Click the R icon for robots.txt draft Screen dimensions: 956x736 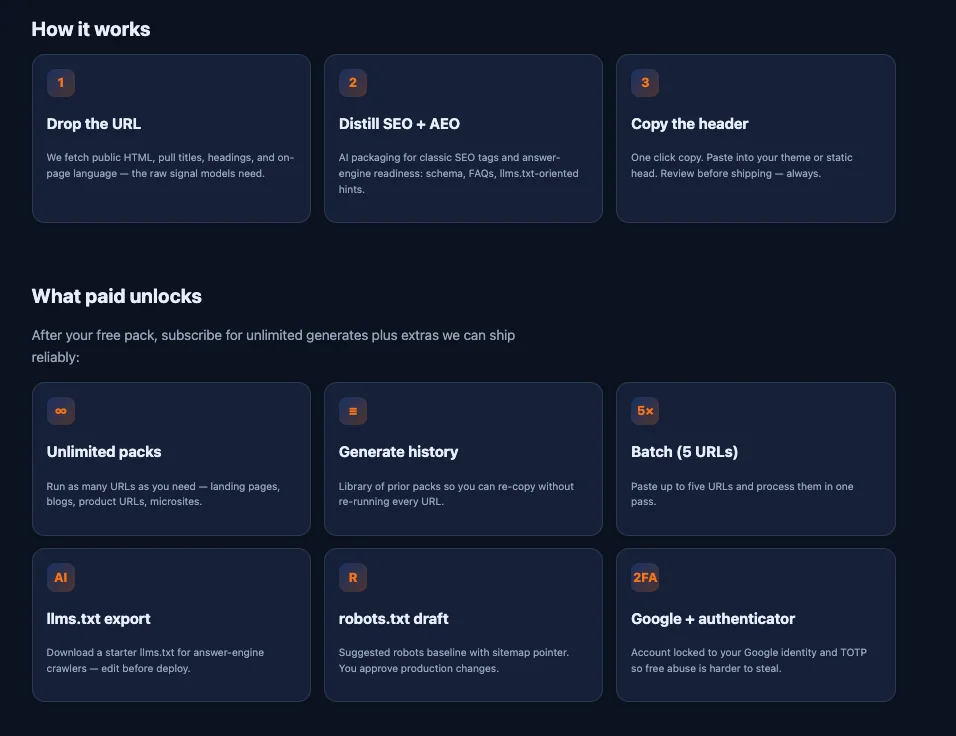tap(353, 577)
